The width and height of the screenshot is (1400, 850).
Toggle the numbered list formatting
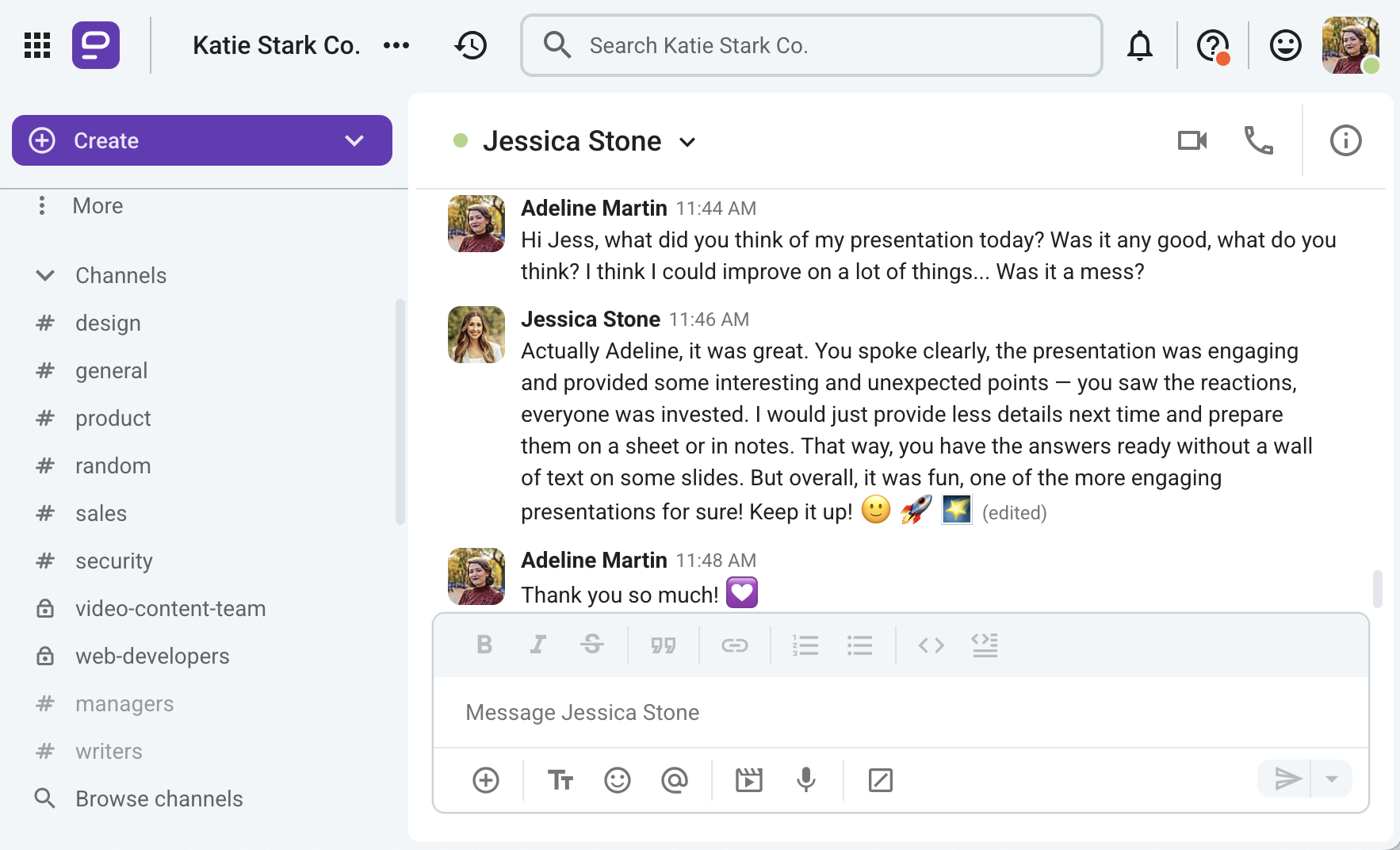tap(805, 645)
